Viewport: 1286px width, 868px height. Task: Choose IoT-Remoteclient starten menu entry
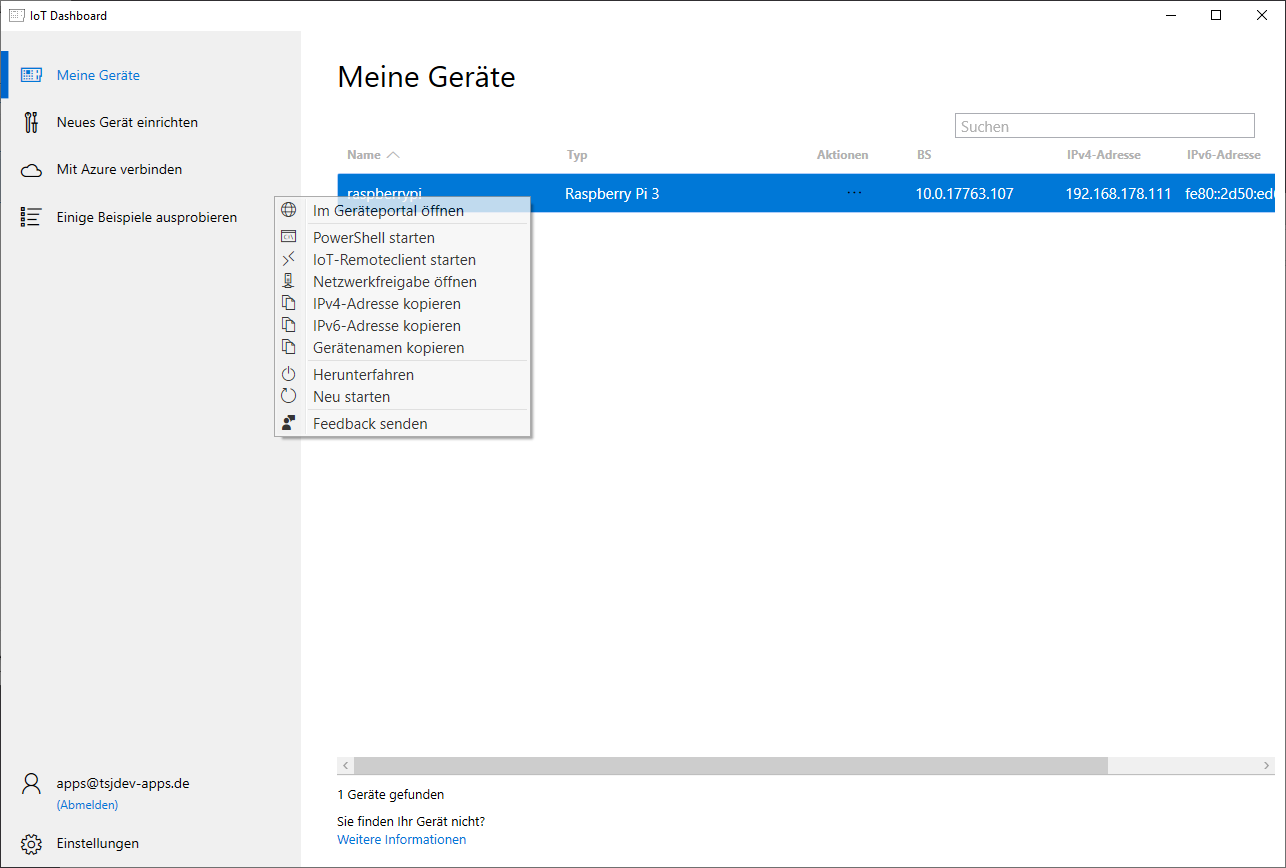click(394, 260)
